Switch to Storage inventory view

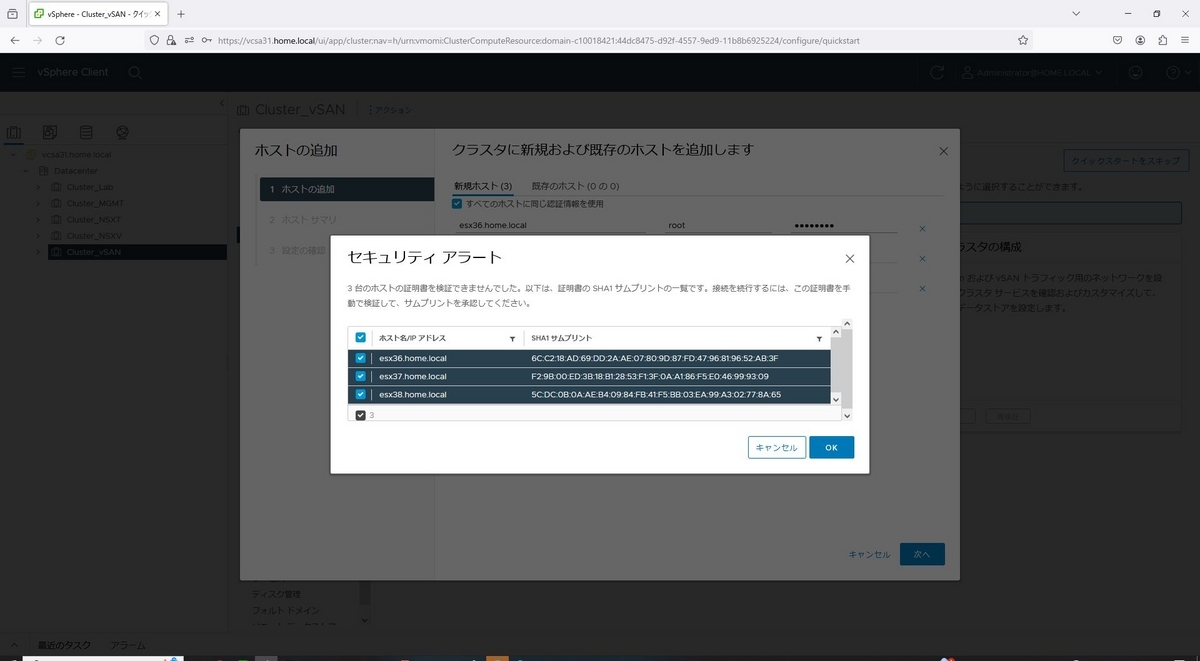coord(86,132)
